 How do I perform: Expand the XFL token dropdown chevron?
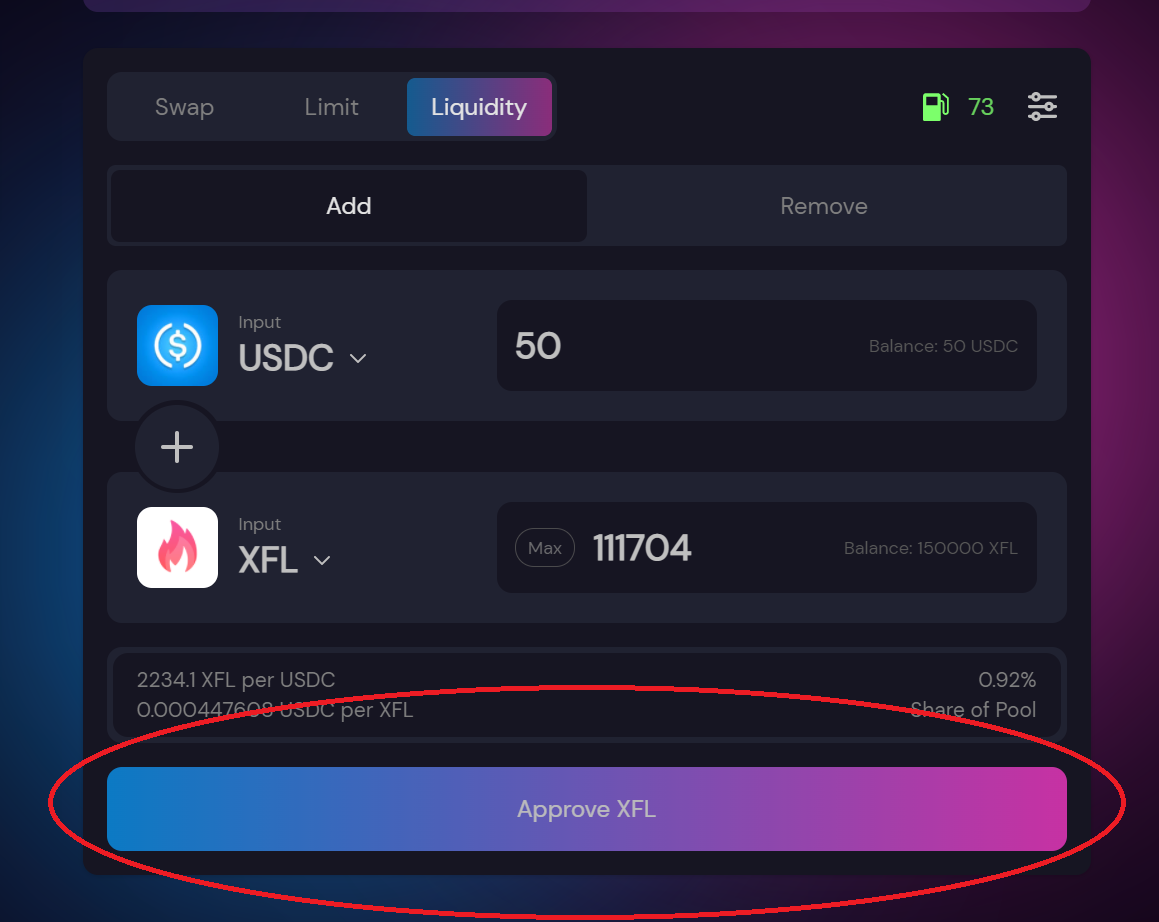[322, 560]
